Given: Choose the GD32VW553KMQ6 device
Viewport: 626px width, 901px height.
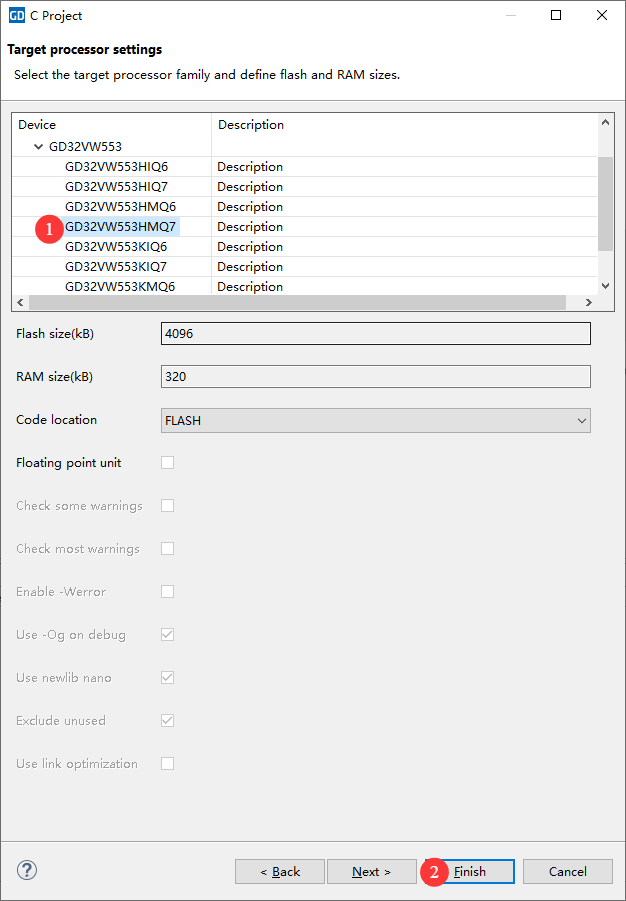Looking at the screenshot, I should [120, 287].
